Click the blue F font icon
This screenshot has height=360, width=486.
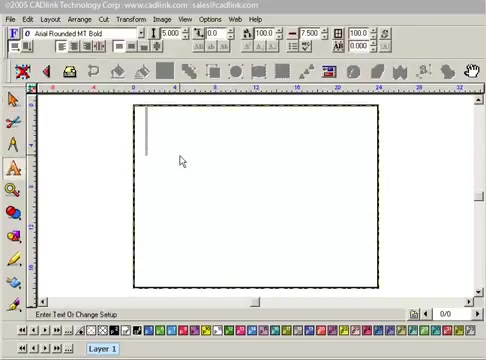click(14, 33)
